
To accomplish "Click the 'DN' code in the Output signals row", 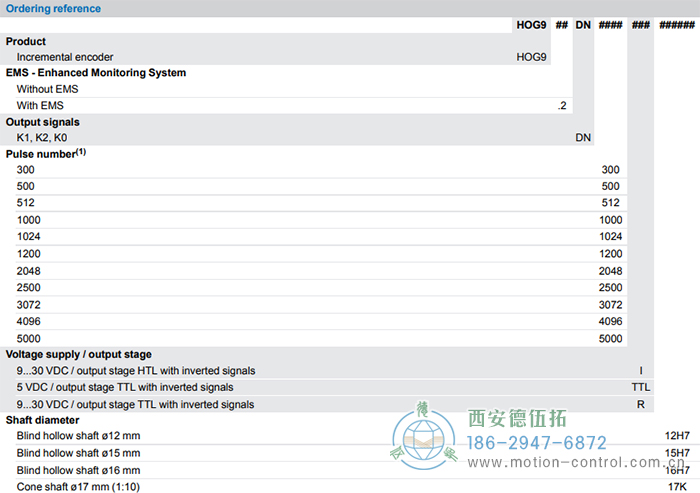I will tap(583, 137).
